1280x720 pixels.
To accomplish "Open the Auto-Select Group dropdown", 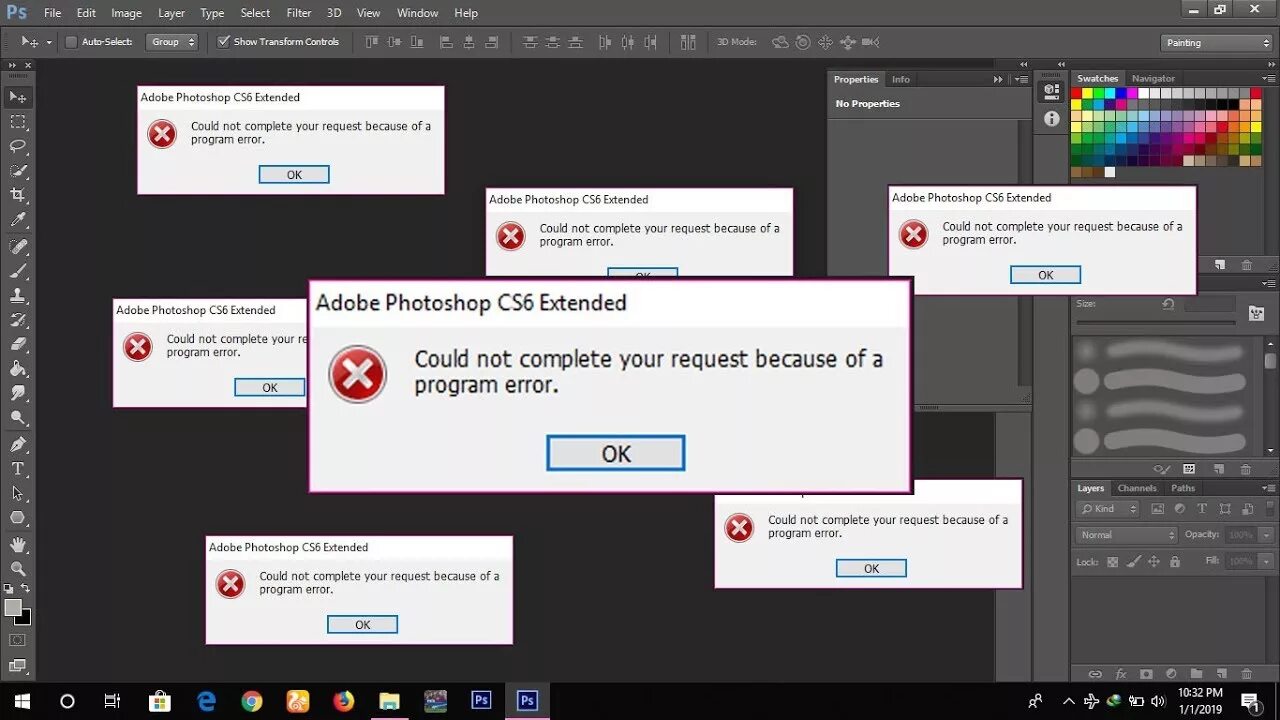I will click(172, 42).
